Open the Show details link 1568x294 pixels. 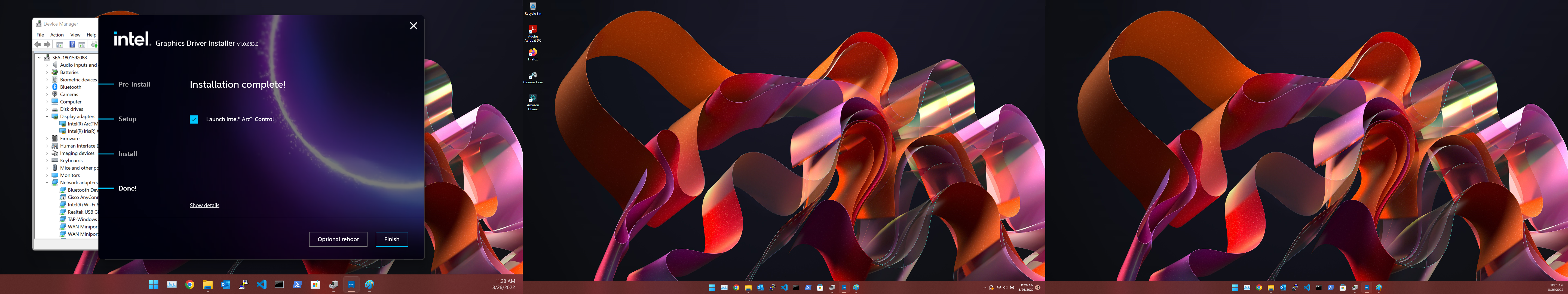tap(204, 205)
